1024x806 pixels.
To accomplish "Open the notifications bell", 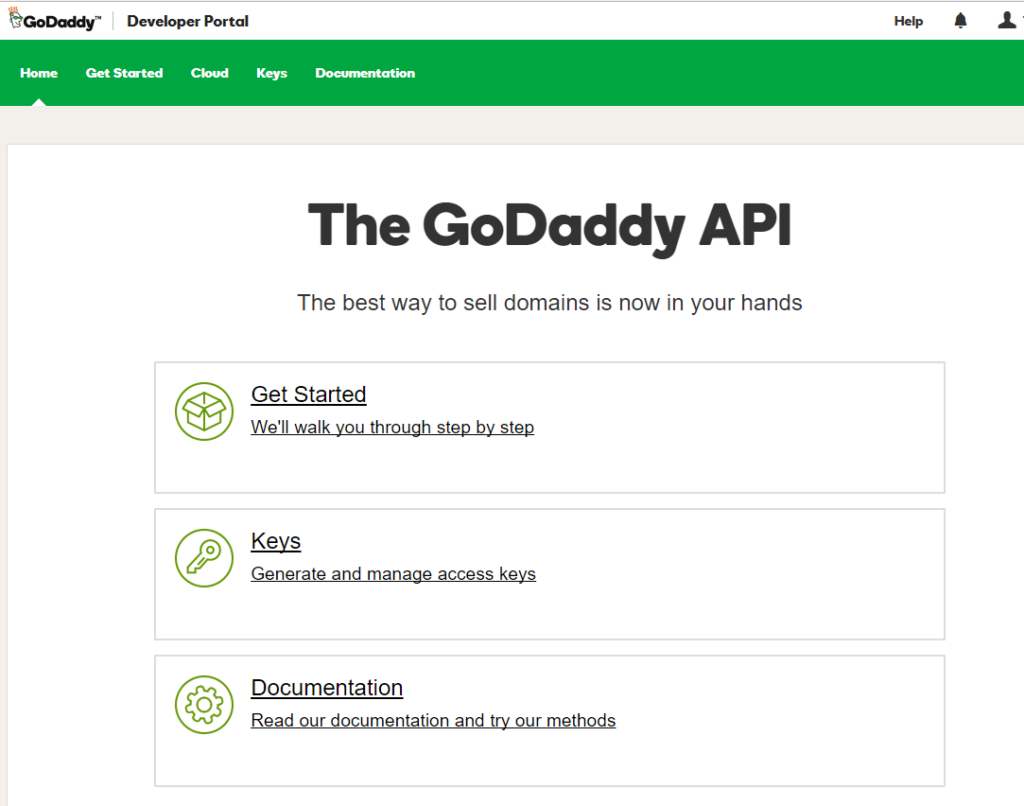I will (x=961, y=21).
